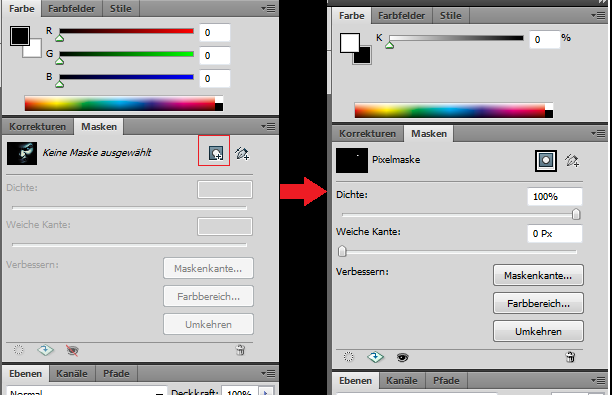612x395 pixels.
Task: Click apply mask icon in left Masken panel
Action: [x=45, y=350]
